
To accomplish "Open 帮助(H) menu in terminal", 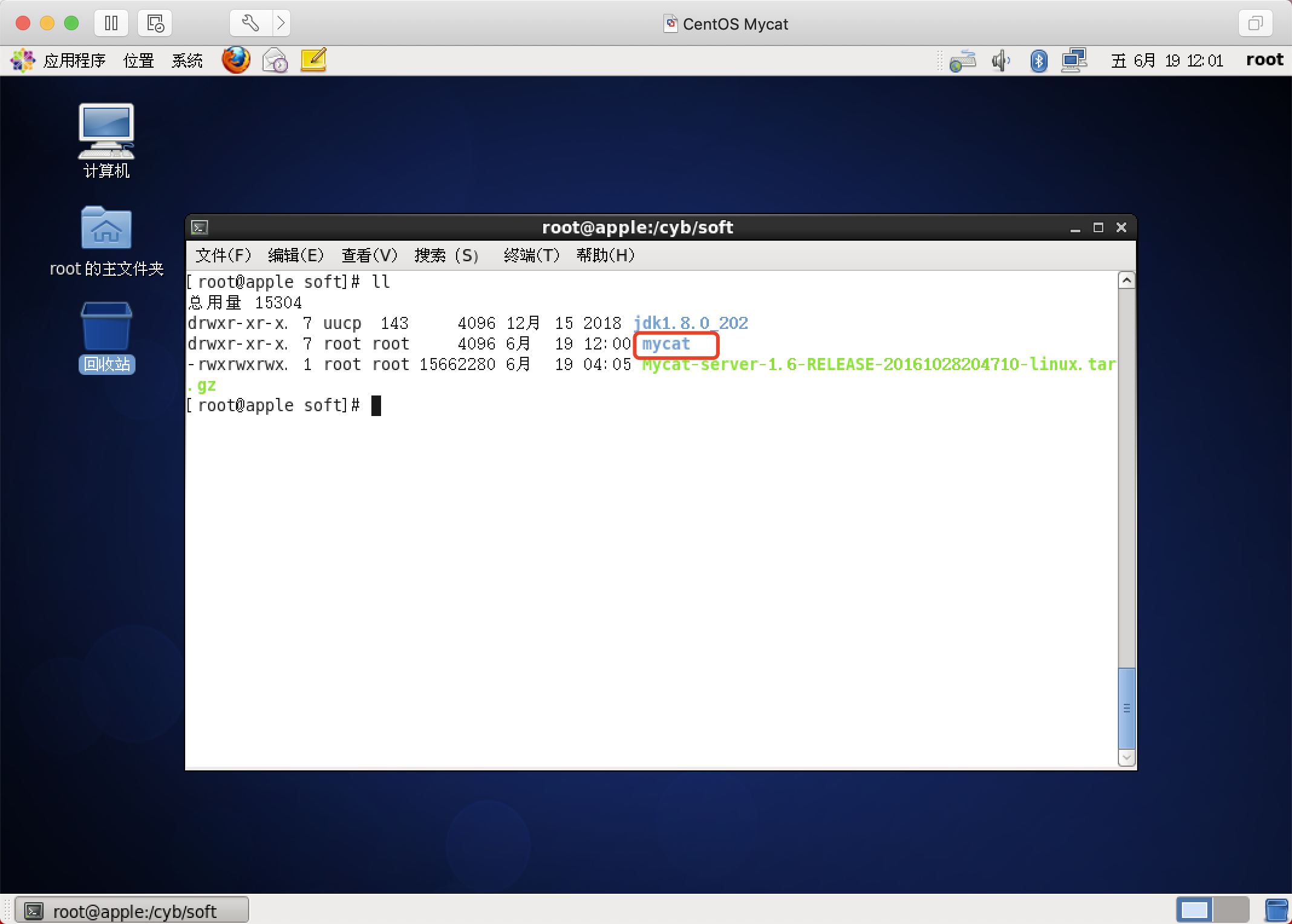I will pos(605,255).
